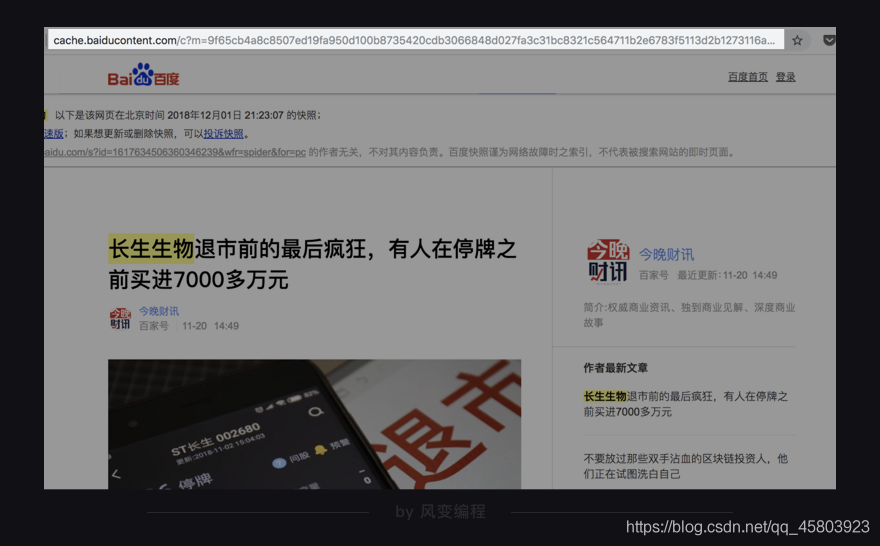This screenshot has width=880, height=546.
Task: Click the snapshot time notice 2018年12月01日
Action: click(x=188, y=115)
